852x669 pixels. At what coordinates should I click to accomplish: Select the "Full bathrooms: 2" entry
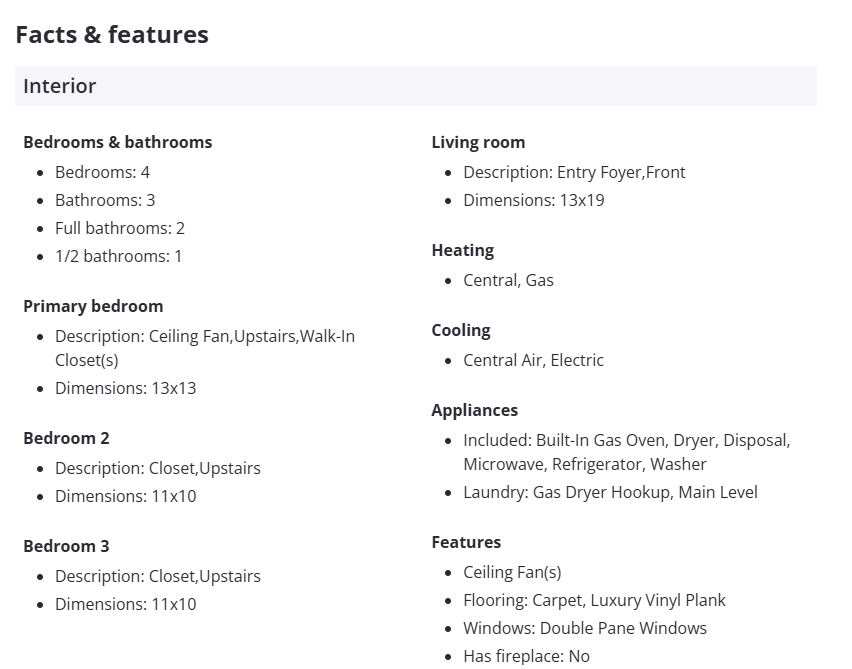(120, 228)
